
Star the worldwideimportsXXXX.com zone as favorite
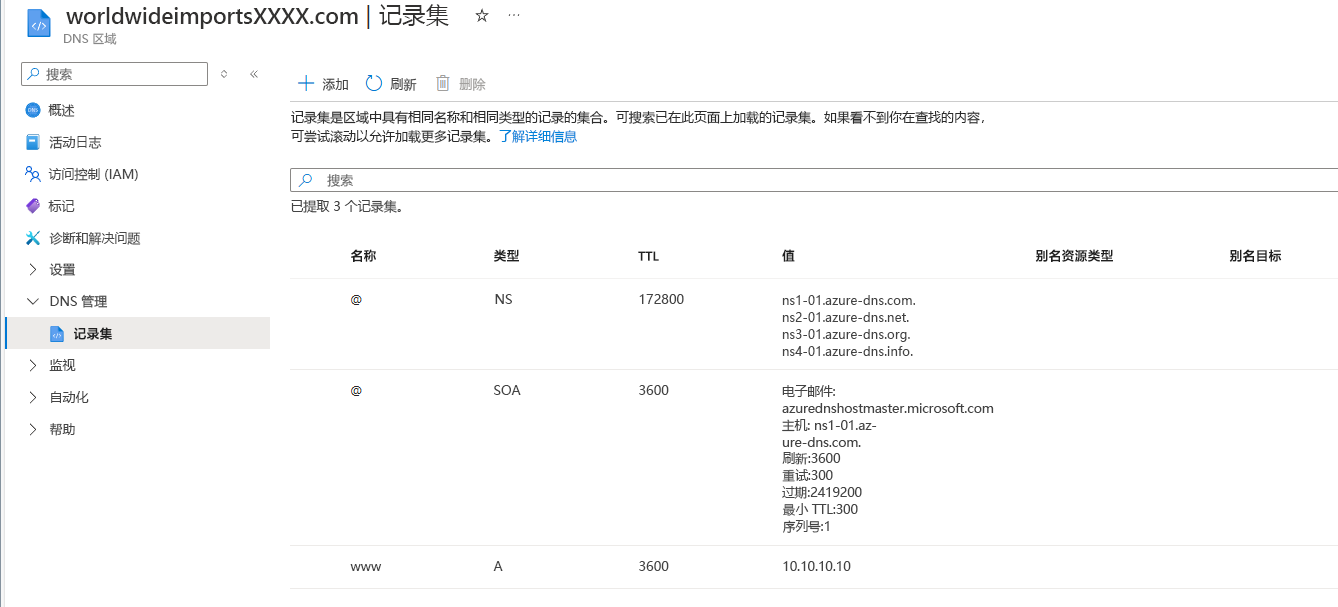tap(481, 15)
